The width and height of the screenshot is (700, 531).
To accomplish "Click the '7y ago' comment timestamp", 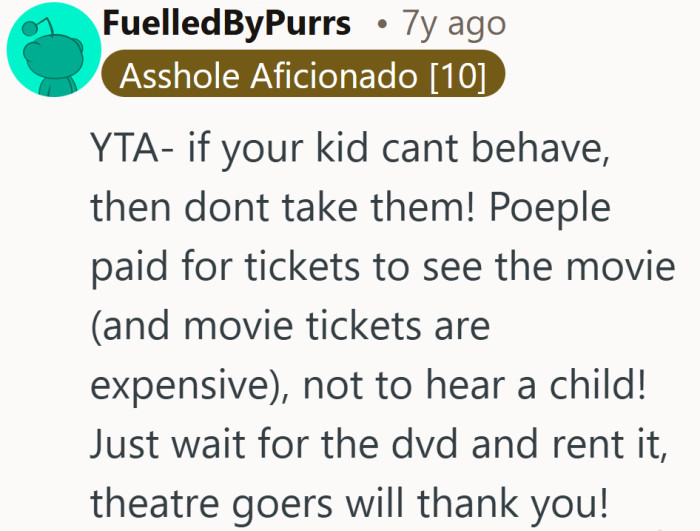I will pyautogui.click(x=453, y=24).
